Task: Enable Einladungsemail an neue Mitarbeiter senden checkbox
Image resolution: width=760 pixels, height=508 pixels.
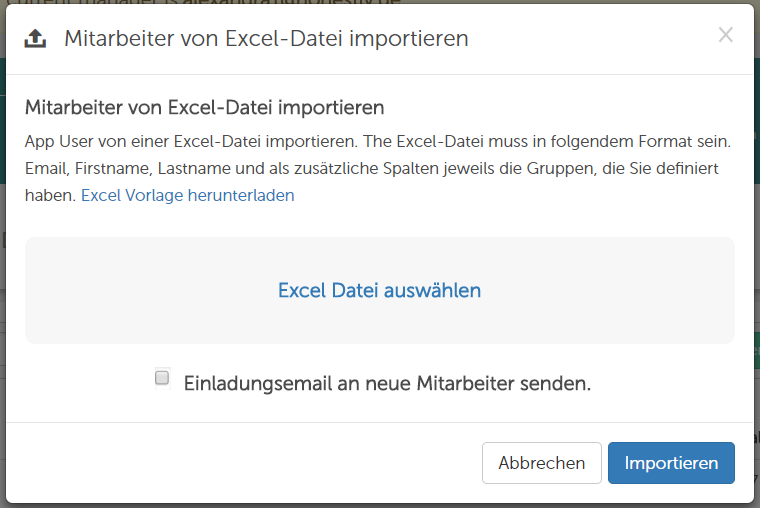Action: [x=162, y=378]
